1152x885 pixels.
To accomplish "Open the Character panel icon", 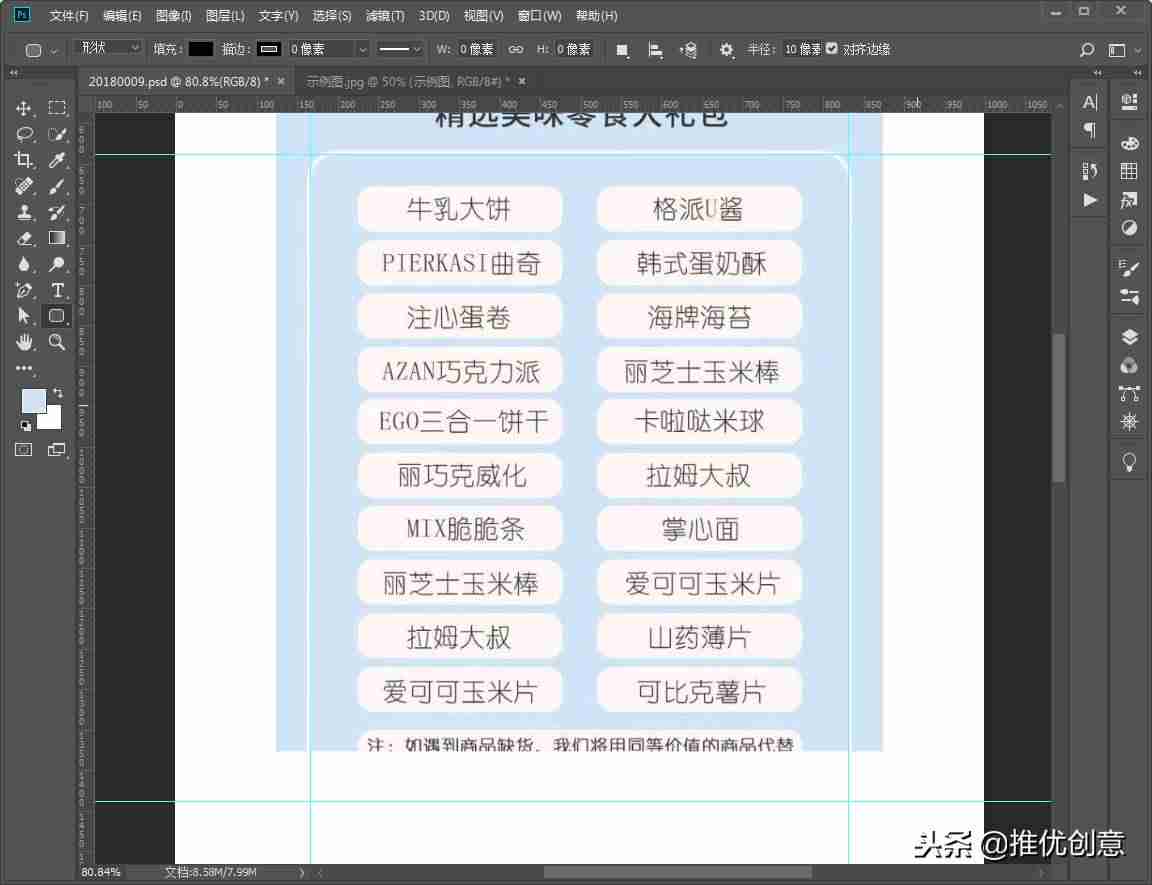I will click(1090, 102).
